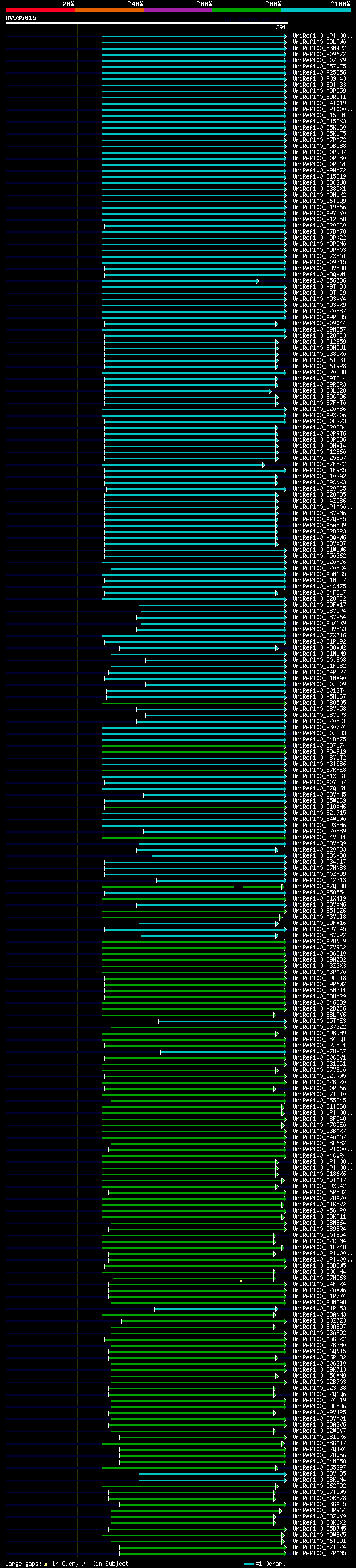Screen dimensions: 356x1568
Task: Select label UniRef100_P58554
Action: pos(319,892)
